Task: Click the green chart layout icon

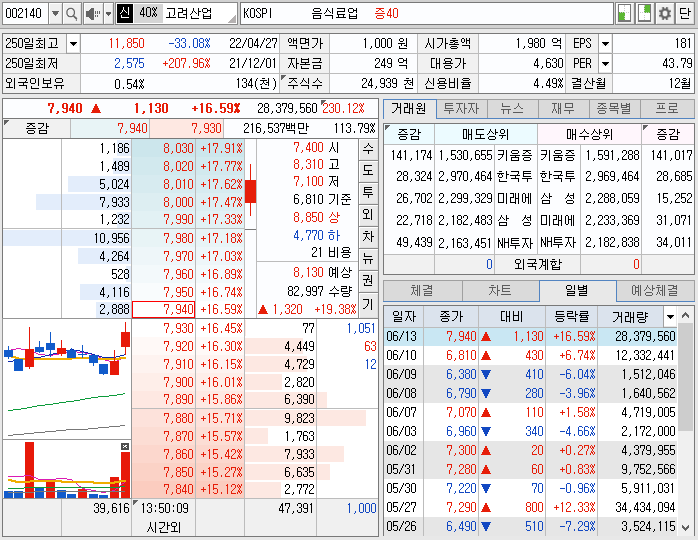Action: tap(625, 13)
